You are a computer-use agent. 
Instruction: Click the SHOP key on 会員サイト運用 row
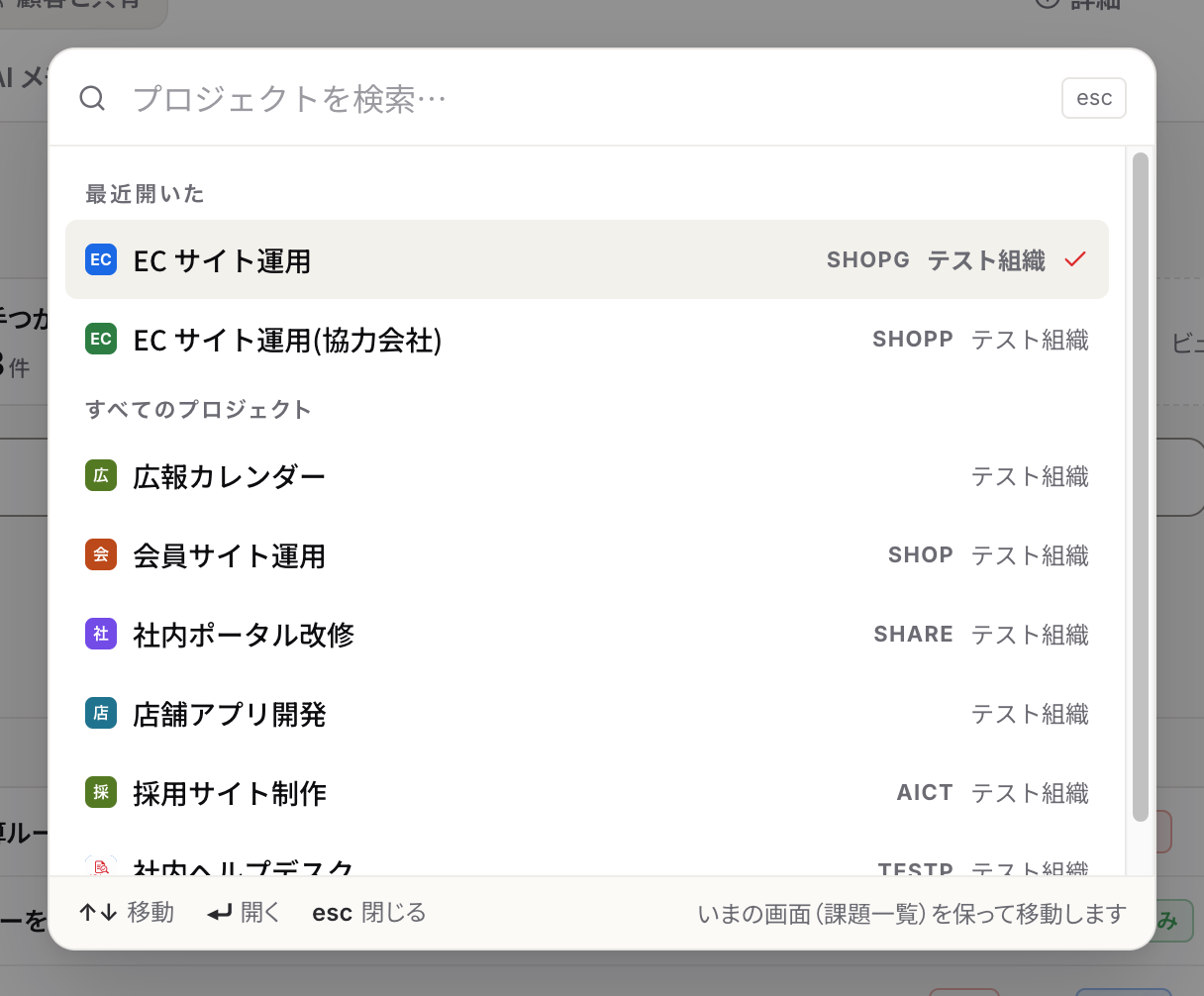pyautogui.click(x=921, y=555)
